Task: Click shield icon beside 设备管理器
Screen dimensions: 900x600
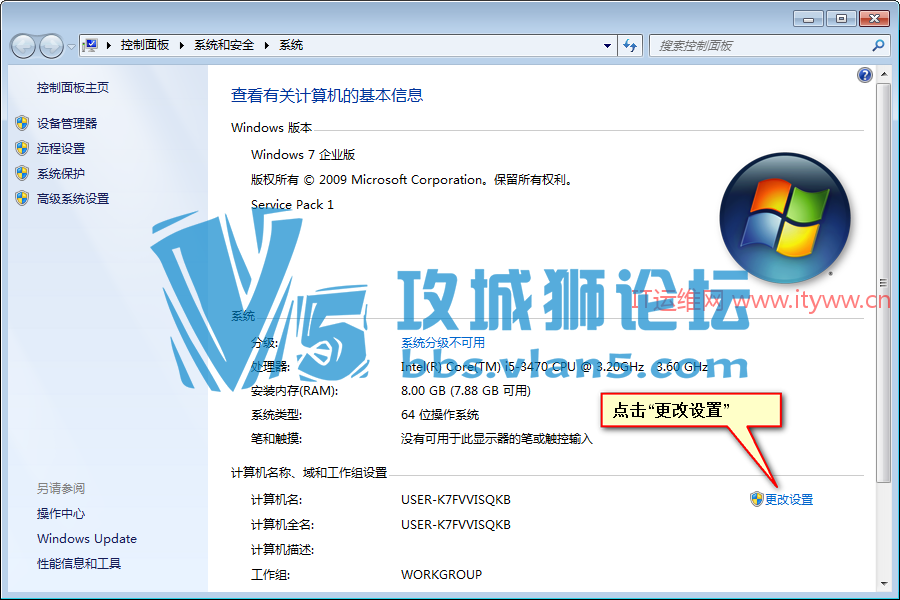Action: 22,123
